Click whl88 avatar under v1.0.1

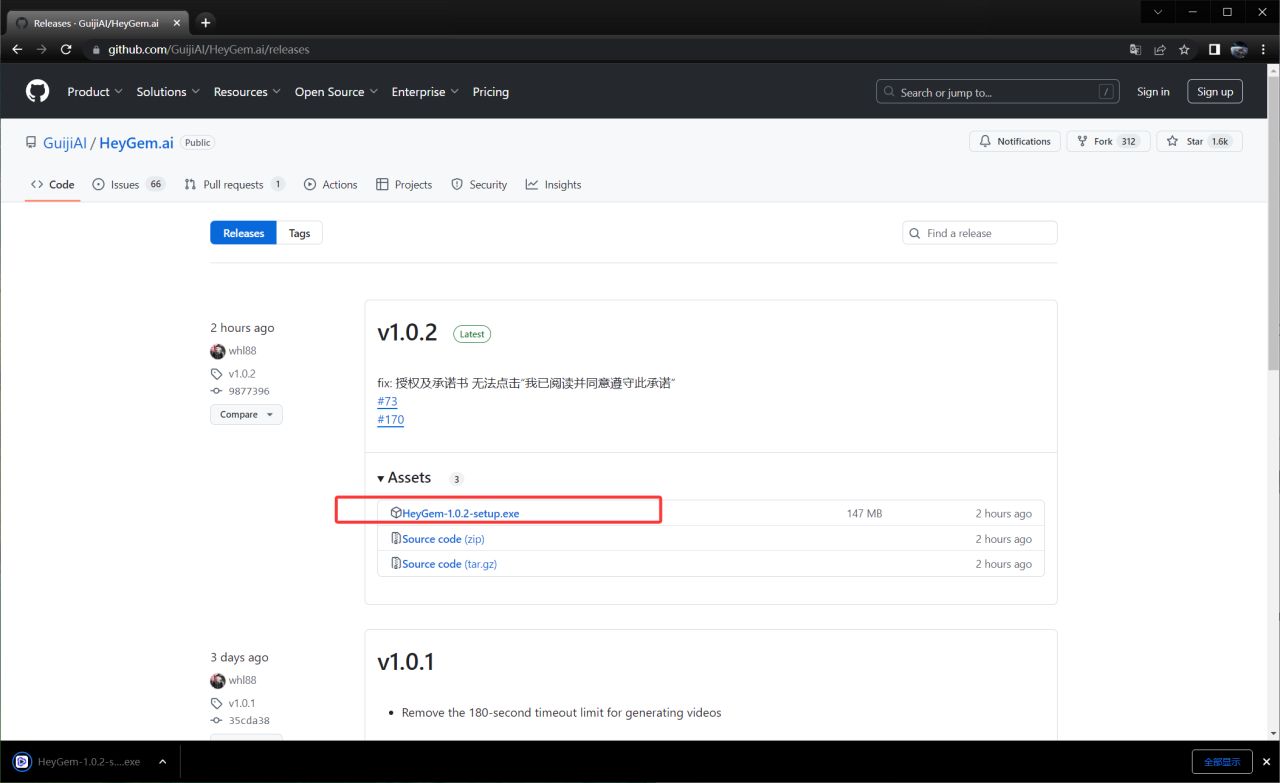pyautogui.click(x=218, y=681)
